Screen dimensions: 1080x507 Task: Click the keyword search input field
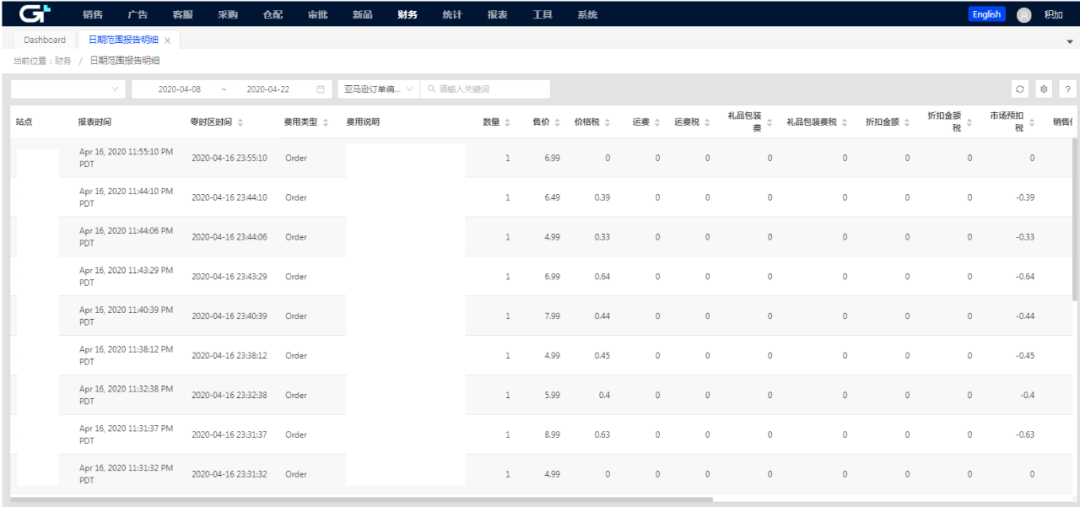pos(490,89)
